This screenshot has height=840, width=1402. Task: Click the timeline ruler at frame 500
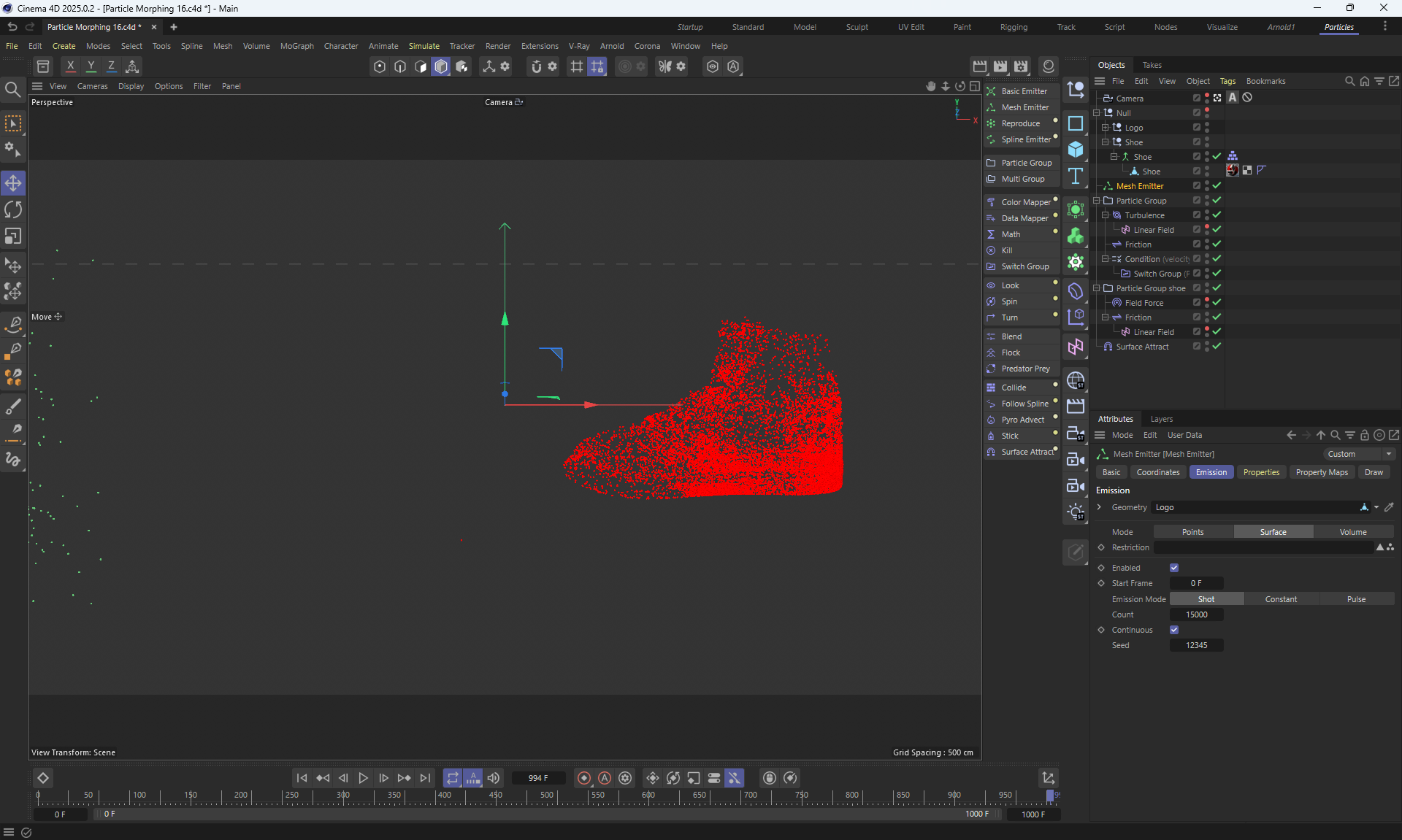547,795
